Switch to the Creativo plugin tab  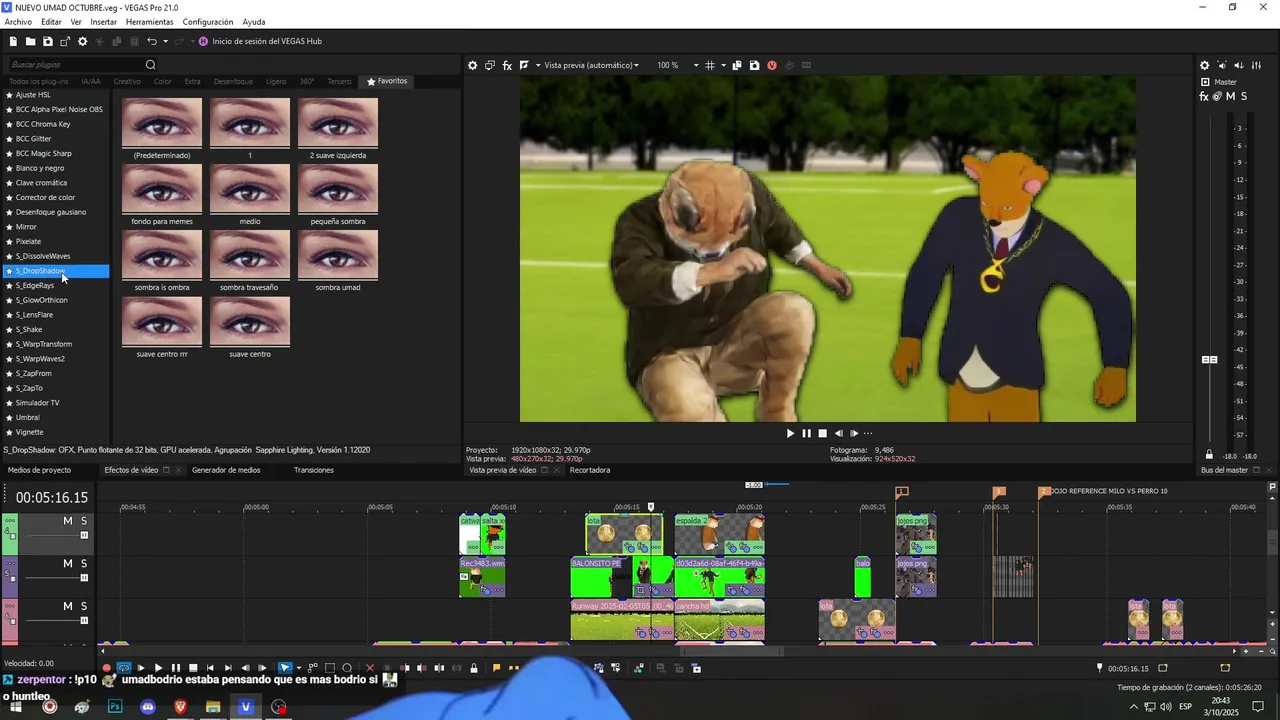click(127, 81)
